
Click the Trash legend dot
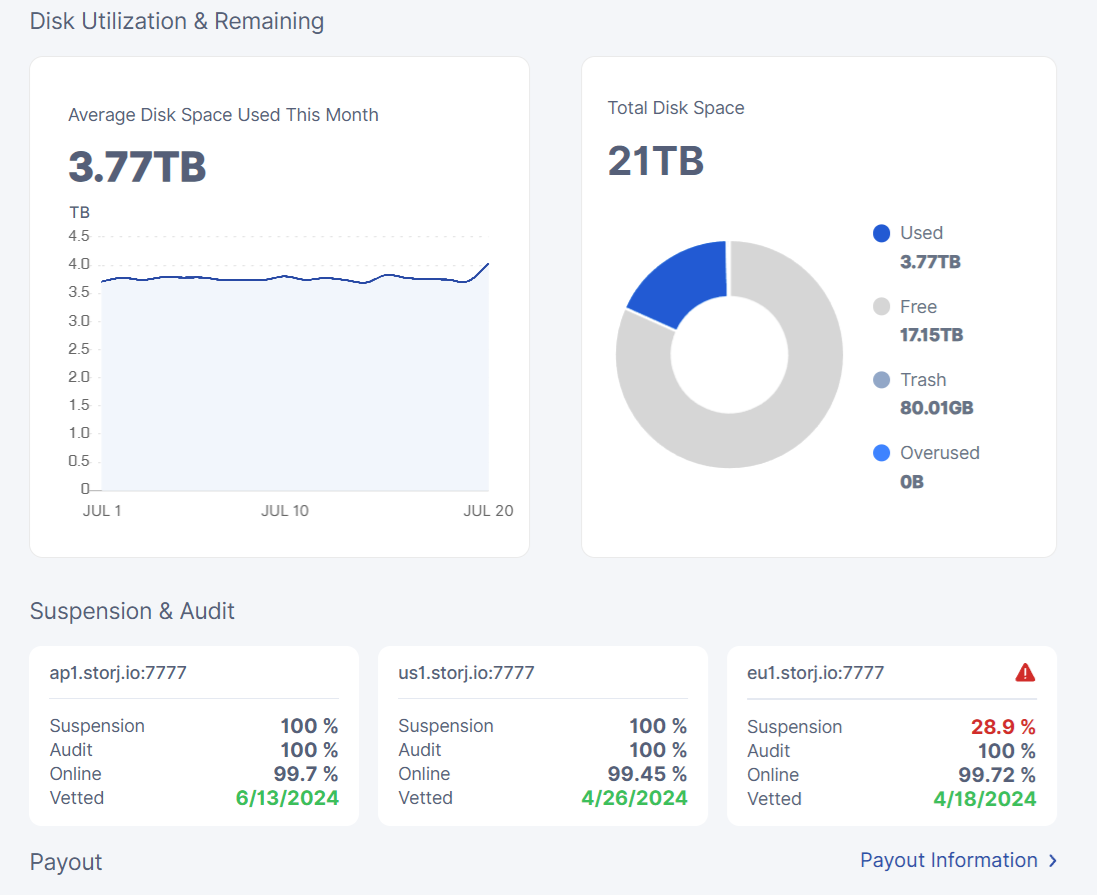click(881, 380)
